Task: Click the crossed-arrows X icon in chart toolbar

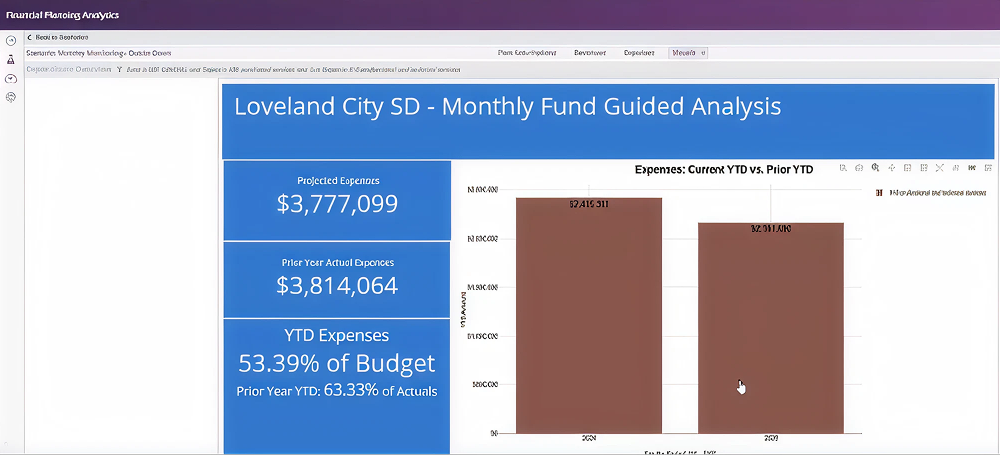Action: pos(939,168)
